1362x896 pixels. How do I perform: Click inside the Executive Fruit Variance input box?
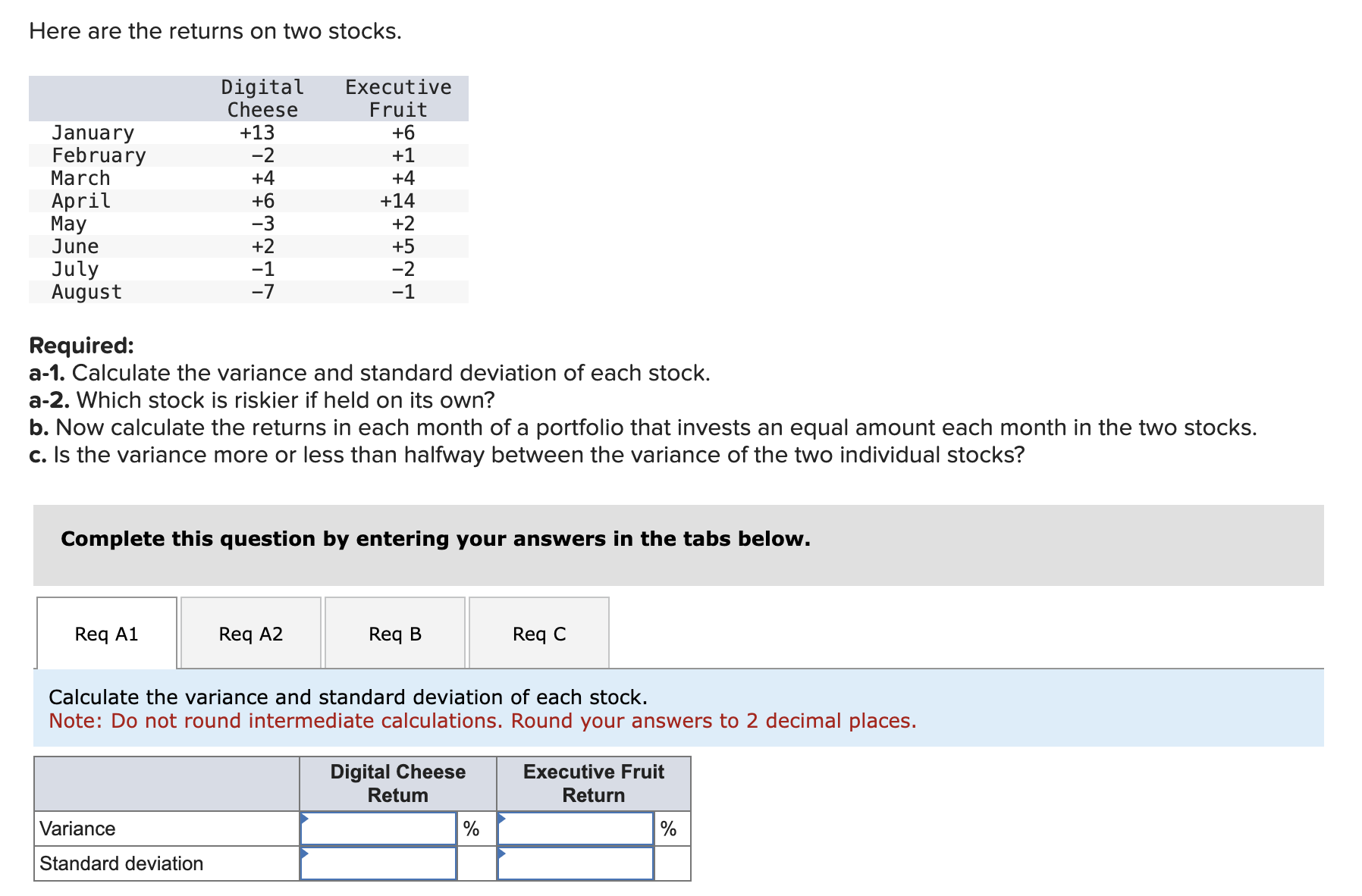(x=575, y=829)
